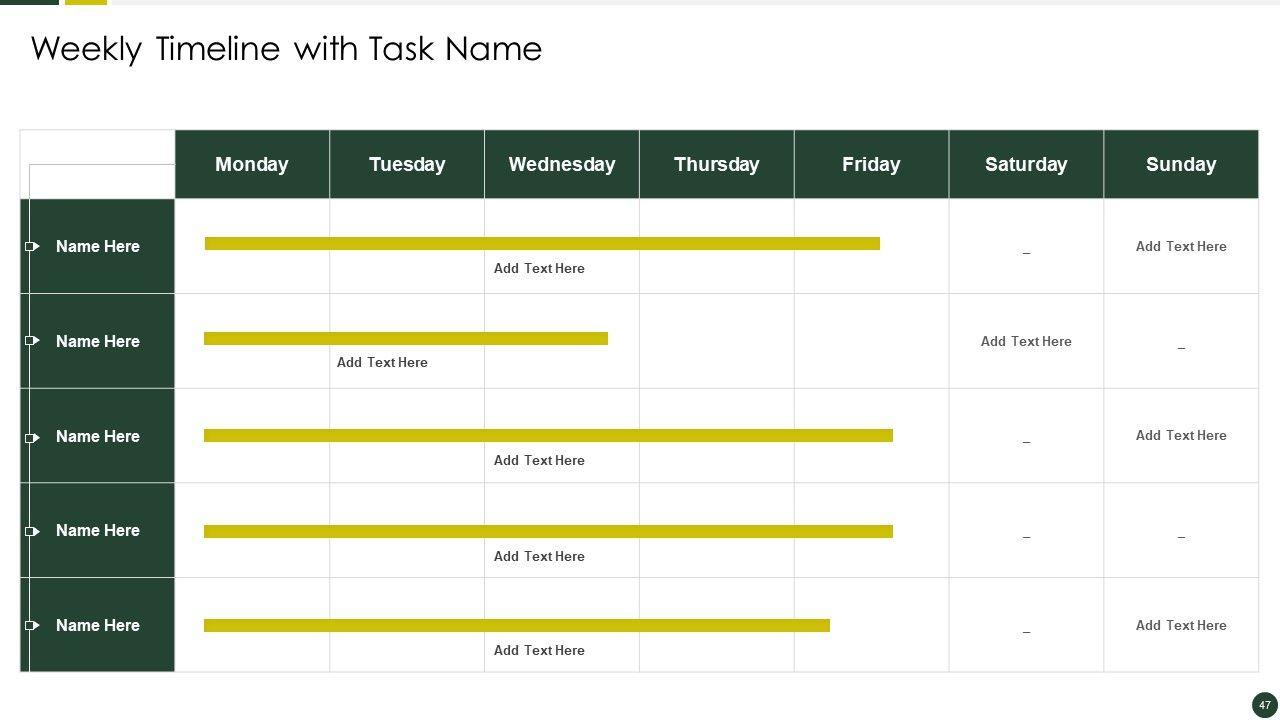Click the first row's Sunday Add Text Here
The height and width of the screenshot is (720, 1280).
point(1181,246)
